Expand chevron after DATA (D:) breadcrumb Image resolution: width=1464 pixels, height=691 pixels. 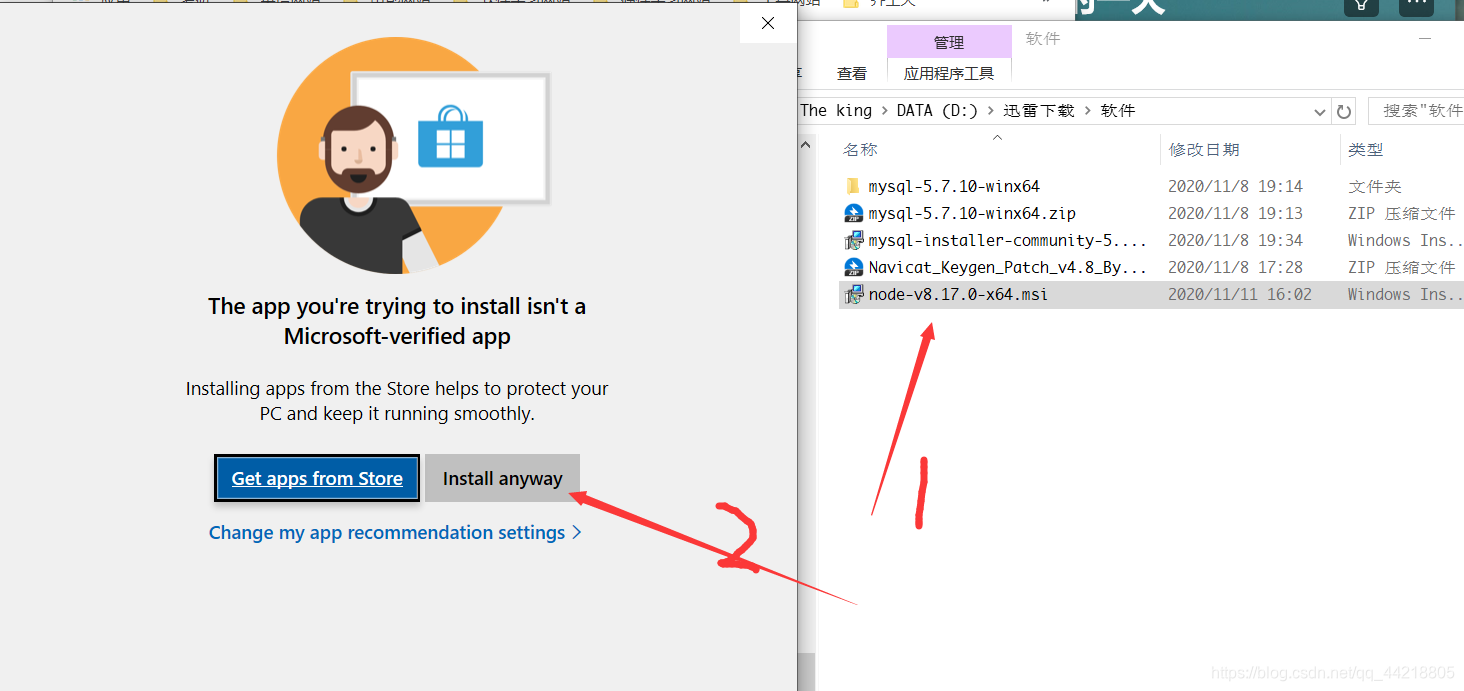991,111
